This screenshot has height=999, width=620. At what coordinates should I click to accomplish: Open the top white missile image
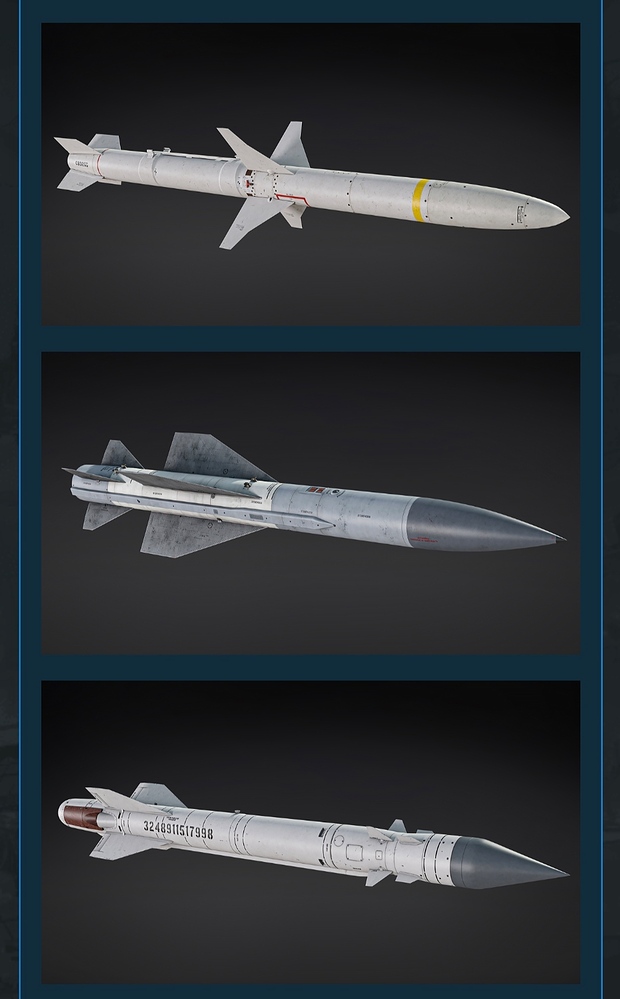[310, 174]
